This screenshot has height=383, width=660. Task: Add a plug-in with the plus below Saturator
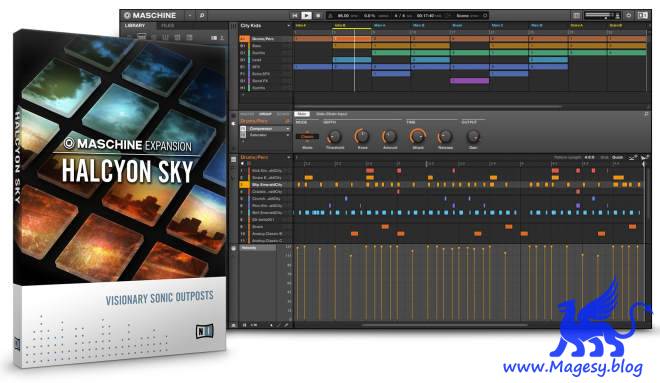(x=243, y=141)
